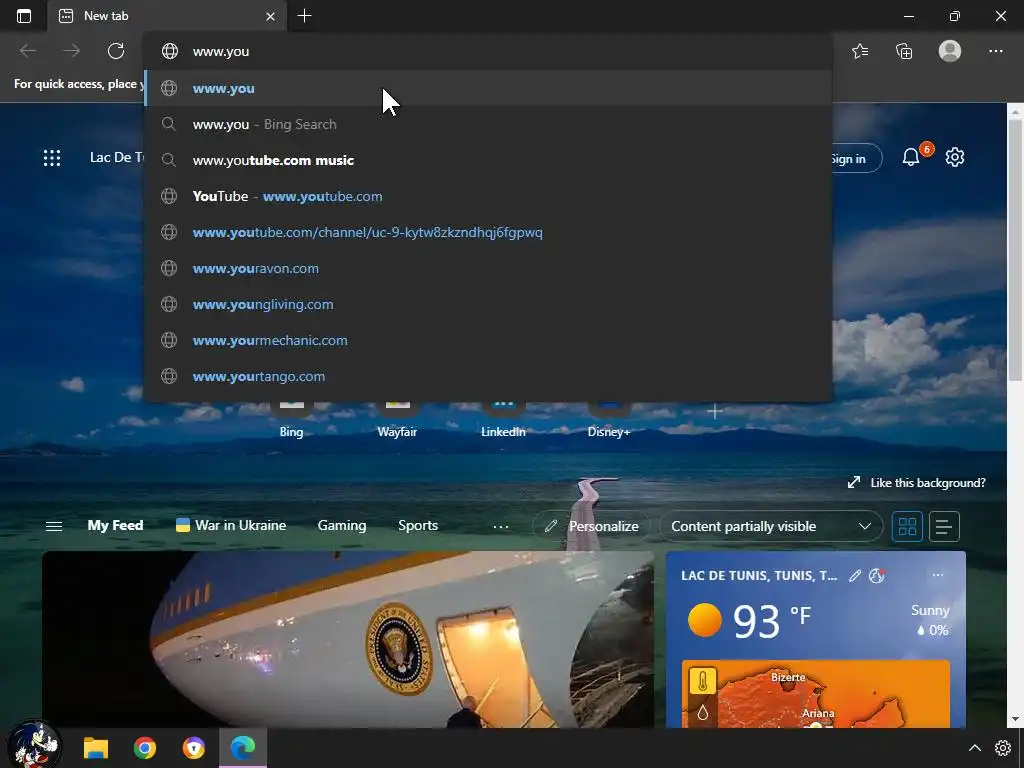Open File Explorer from the taskbar
1024x768 pixels.
95,748
